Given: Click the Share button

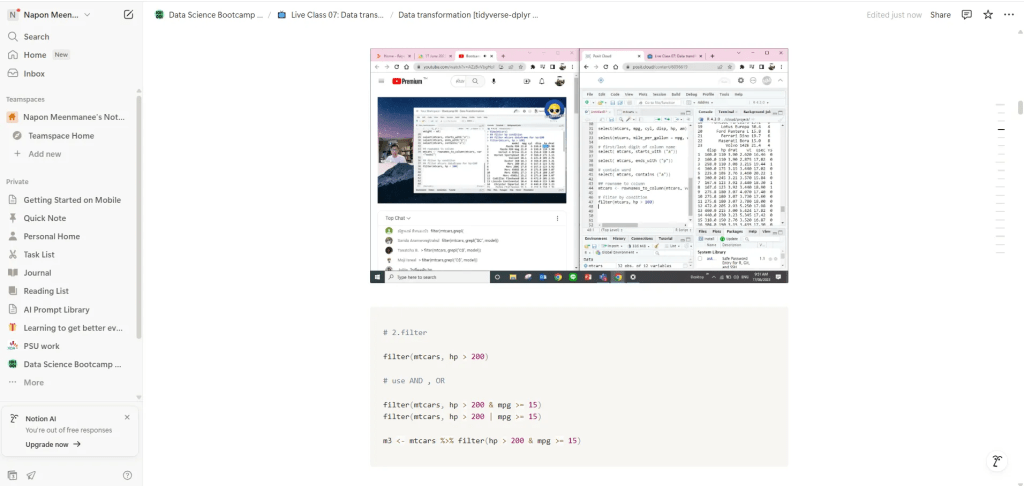Looking at the screenshot, I should (940, 15).
